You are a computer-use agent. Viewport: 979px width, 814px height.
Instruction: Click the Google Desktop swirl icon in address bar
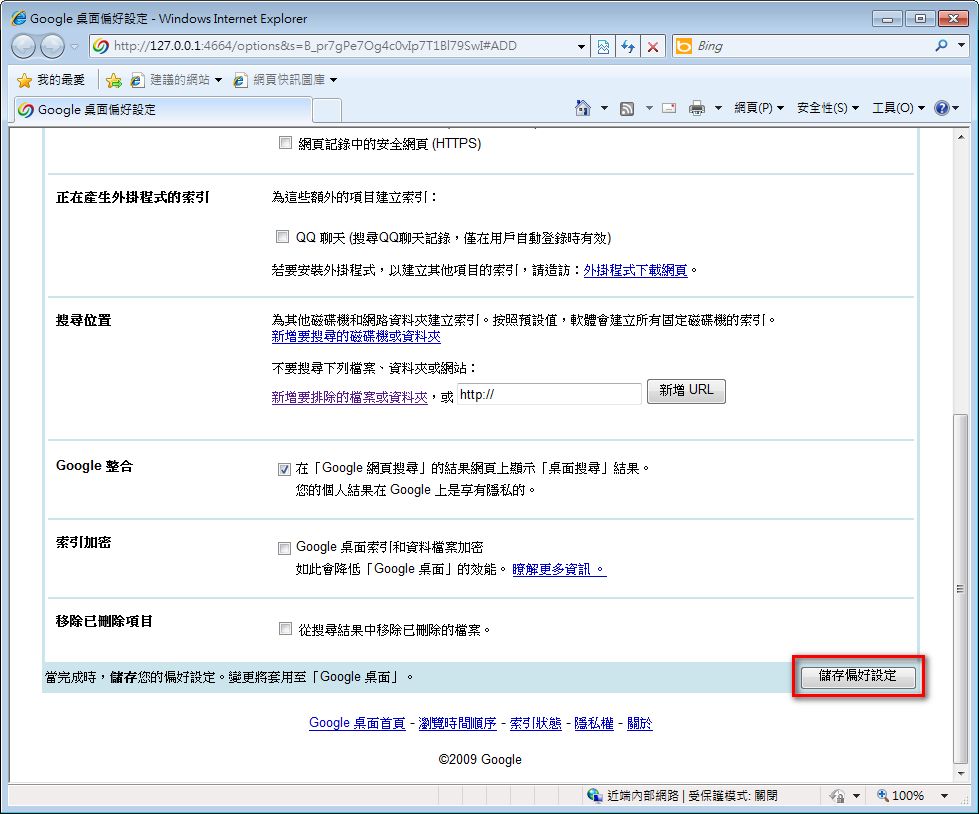click(x=101, y=46)
